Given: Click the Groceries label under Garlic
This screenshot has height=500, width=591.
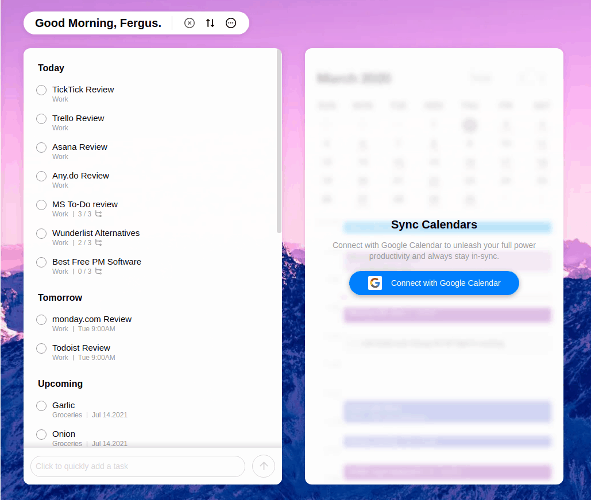Looking at the screenshot, I should pos(67,415).
